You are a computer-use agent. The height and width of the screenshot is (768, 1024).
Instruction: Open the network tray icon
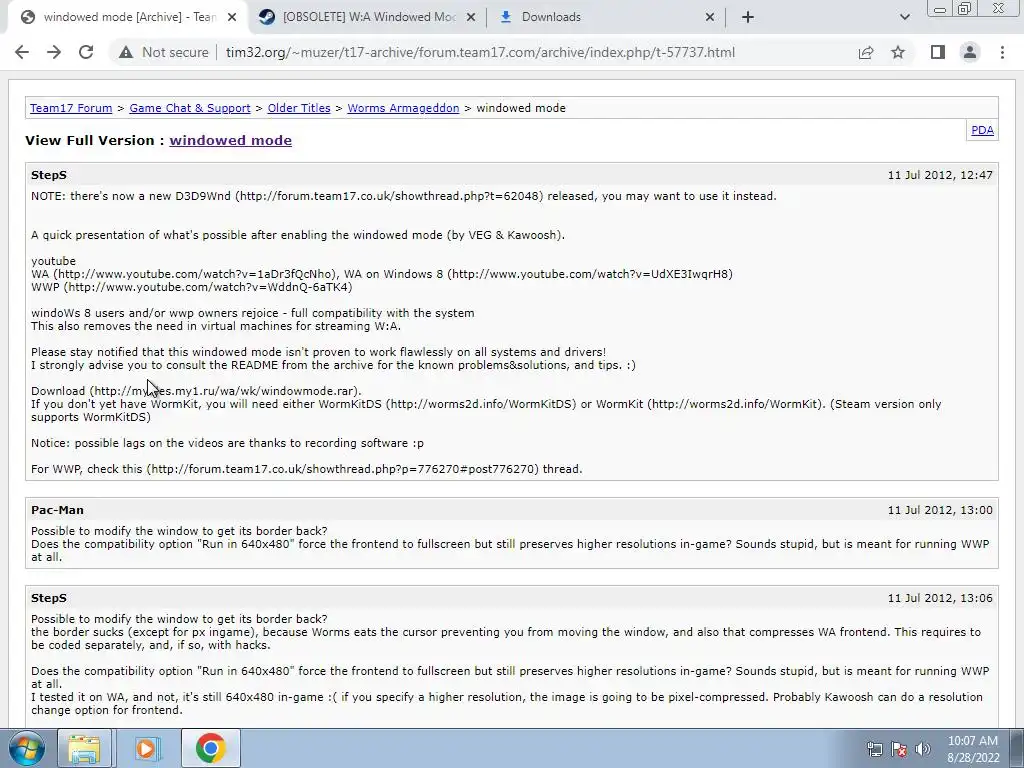point(874,749)
